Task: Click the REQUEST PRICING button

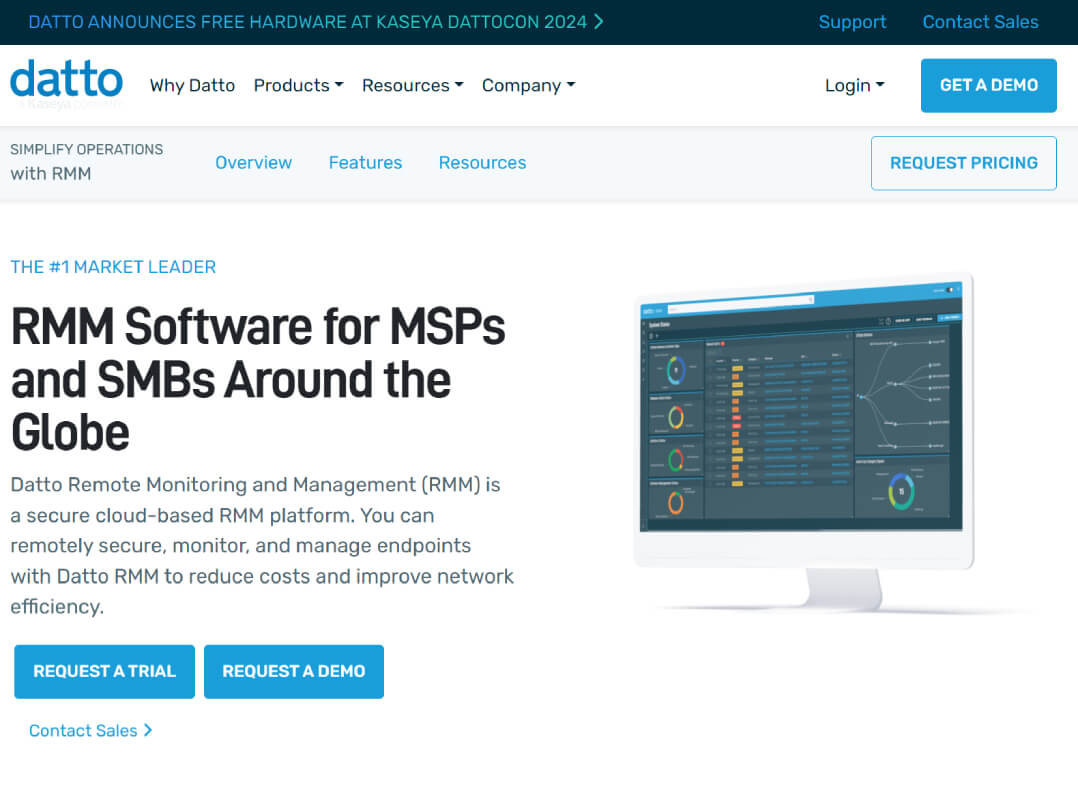Action: 964,163
